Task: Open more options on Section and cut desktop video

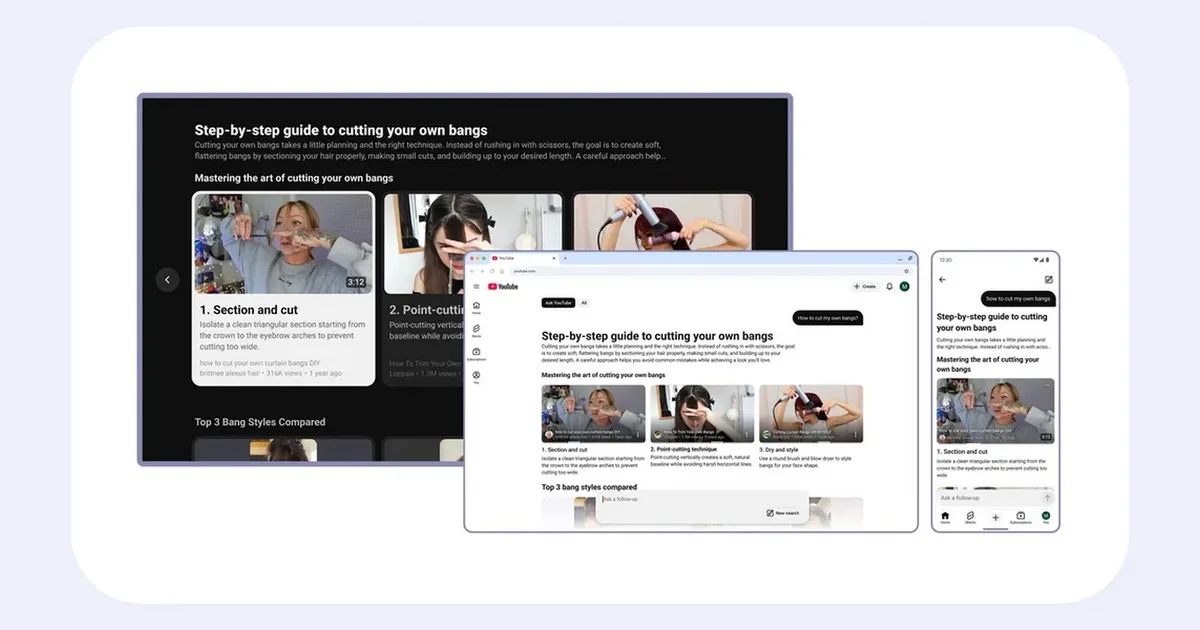Action: [640, 435]
